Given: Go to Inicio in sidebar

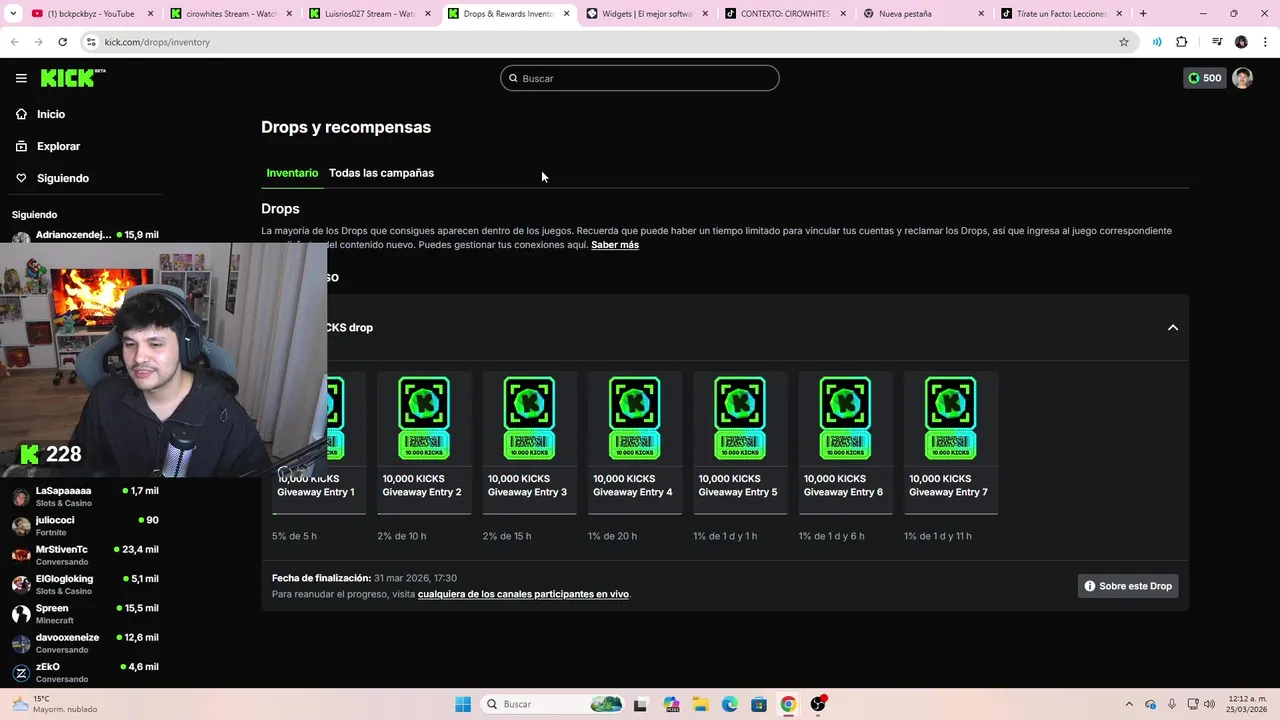Looking at the screenshot, I should pos(51,114).
